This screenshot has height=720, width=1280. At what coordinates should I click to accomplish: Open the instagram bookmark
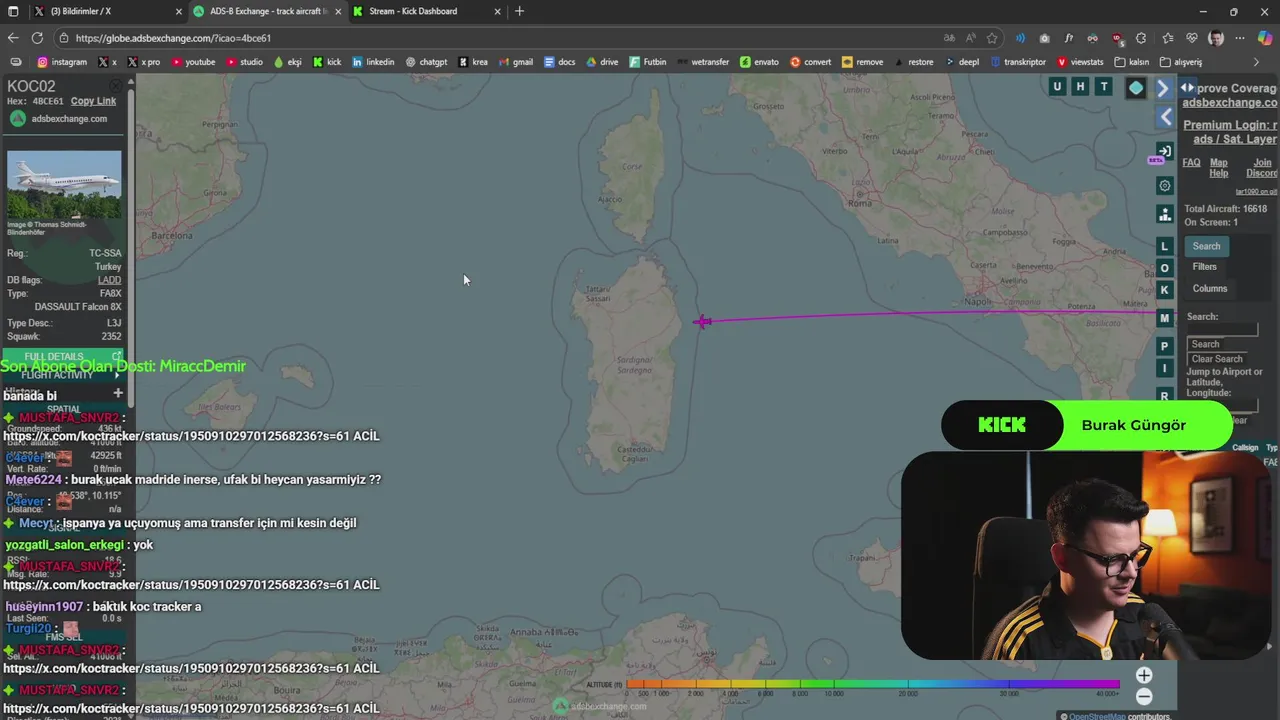click(x=62, y=62)
